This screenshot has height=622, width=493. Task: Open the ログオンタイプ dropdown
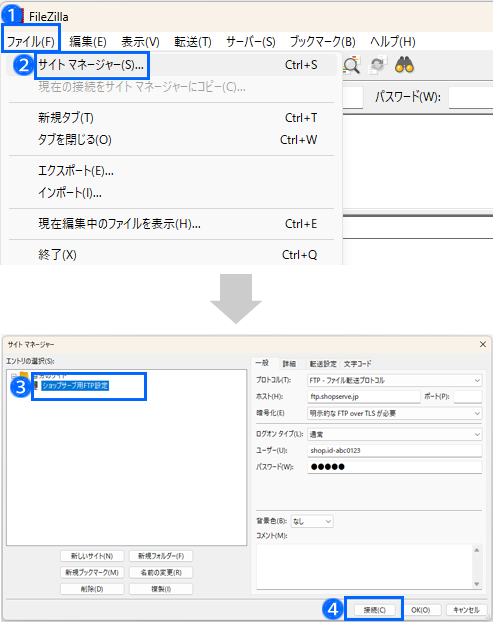395,434
